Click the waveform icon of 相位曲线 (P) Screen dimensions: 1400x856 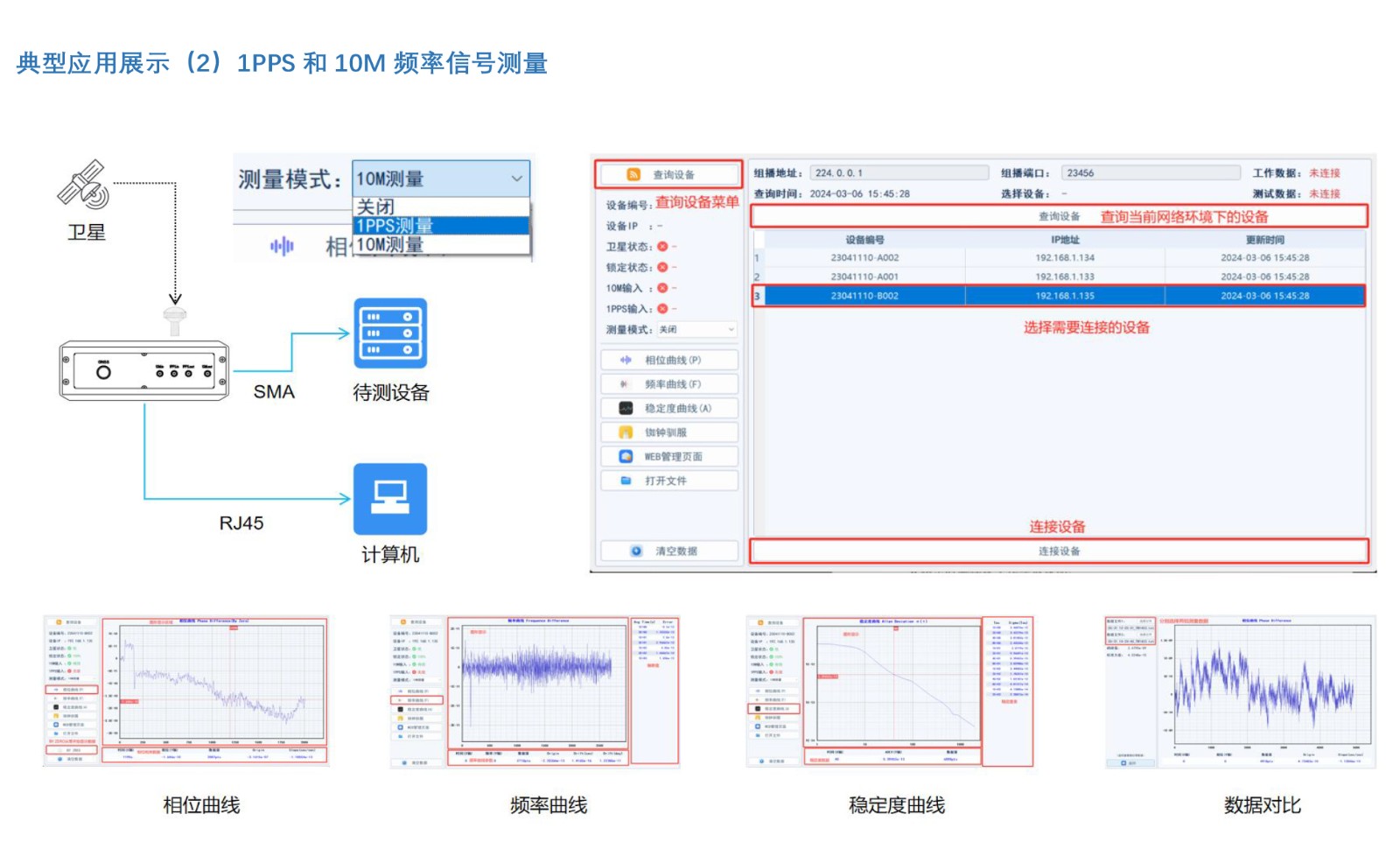click(626, 360)
